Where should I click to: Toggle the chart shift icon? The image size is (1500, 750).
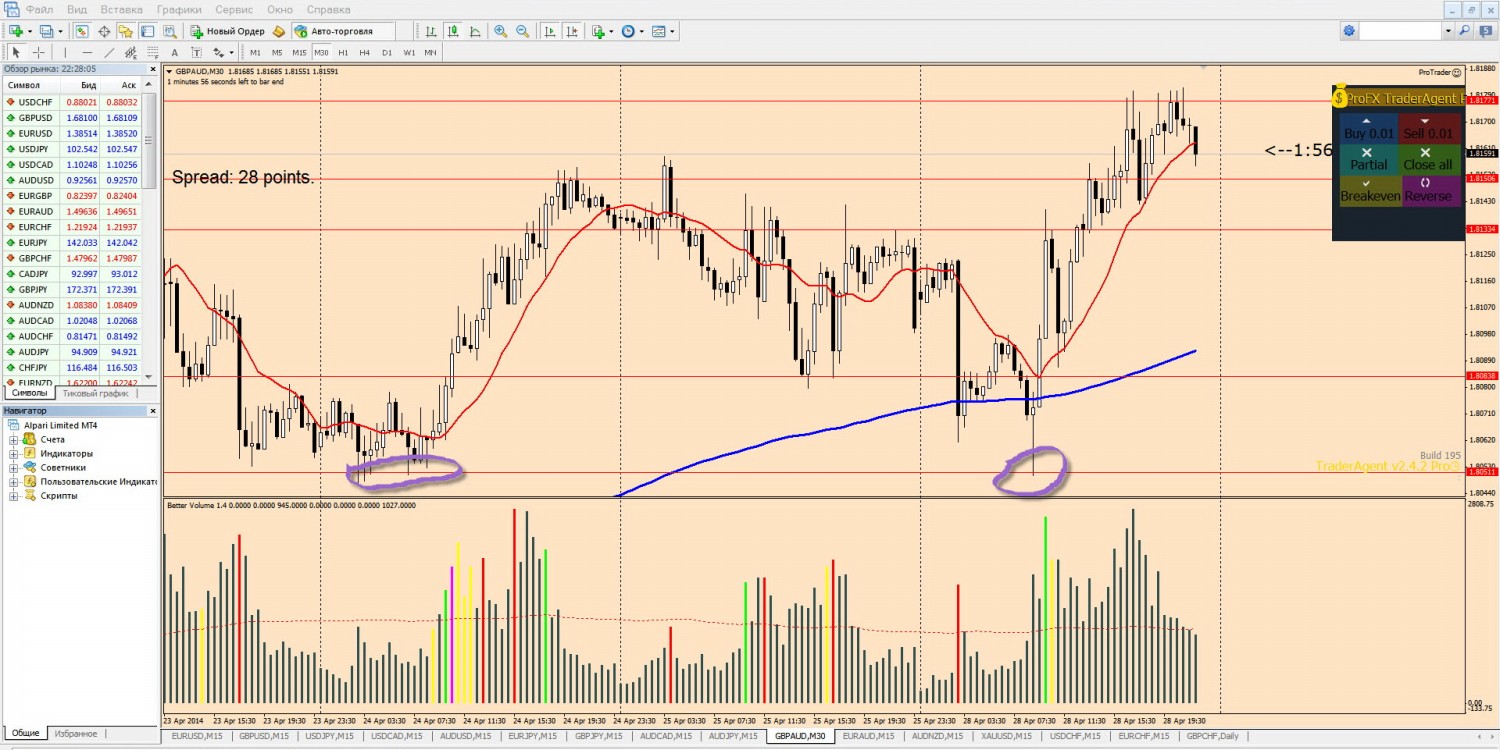tap(572, 31)
